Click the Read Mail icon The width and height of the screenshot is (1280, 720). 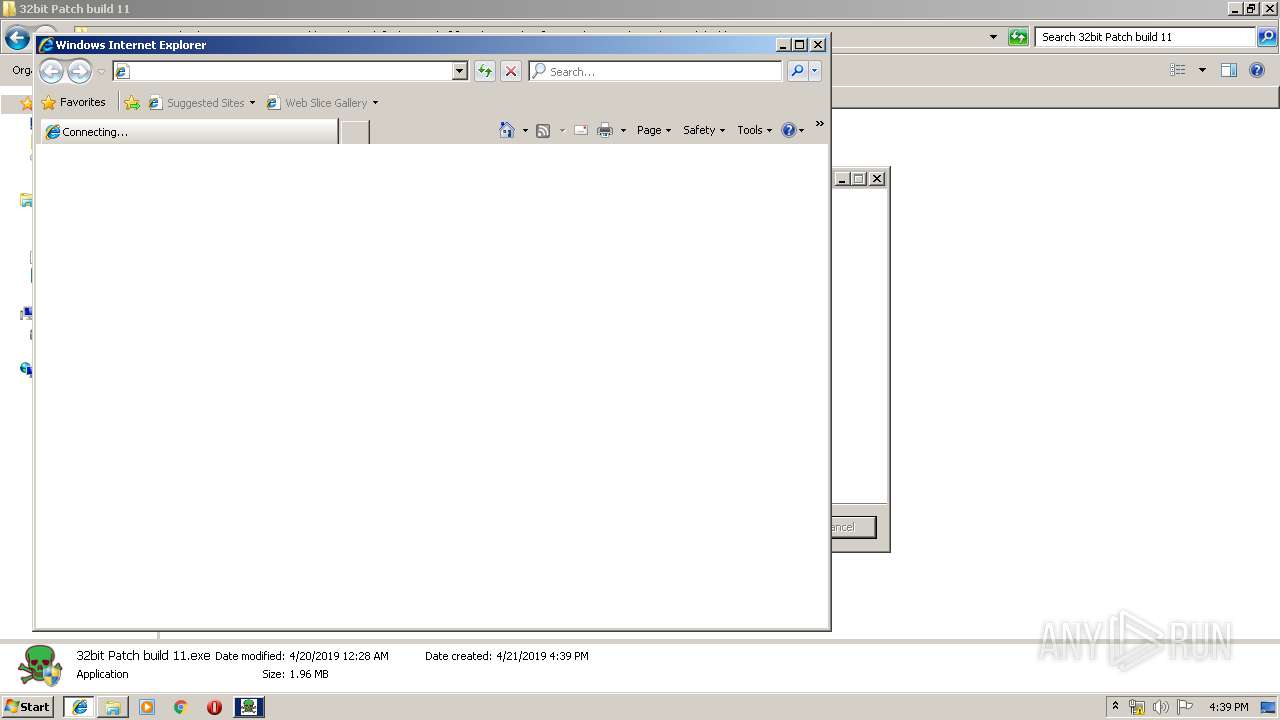(581, 130)
